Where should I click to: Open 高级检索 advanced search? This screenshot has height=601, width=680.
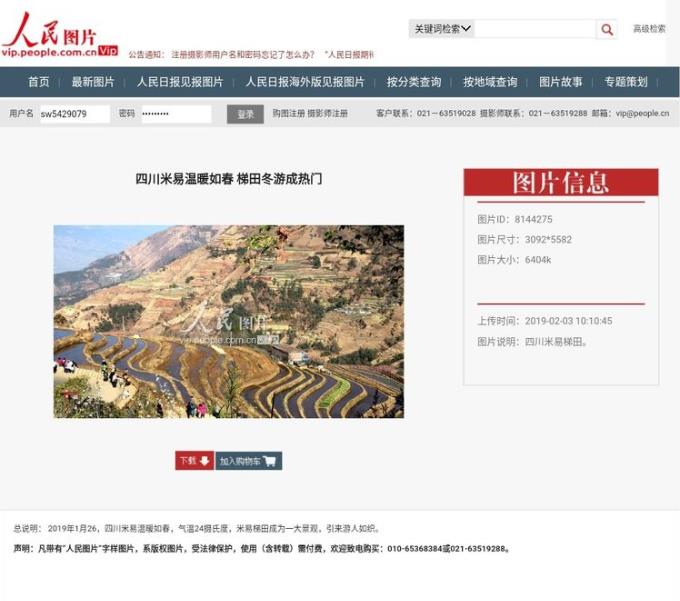click(649, 29)
